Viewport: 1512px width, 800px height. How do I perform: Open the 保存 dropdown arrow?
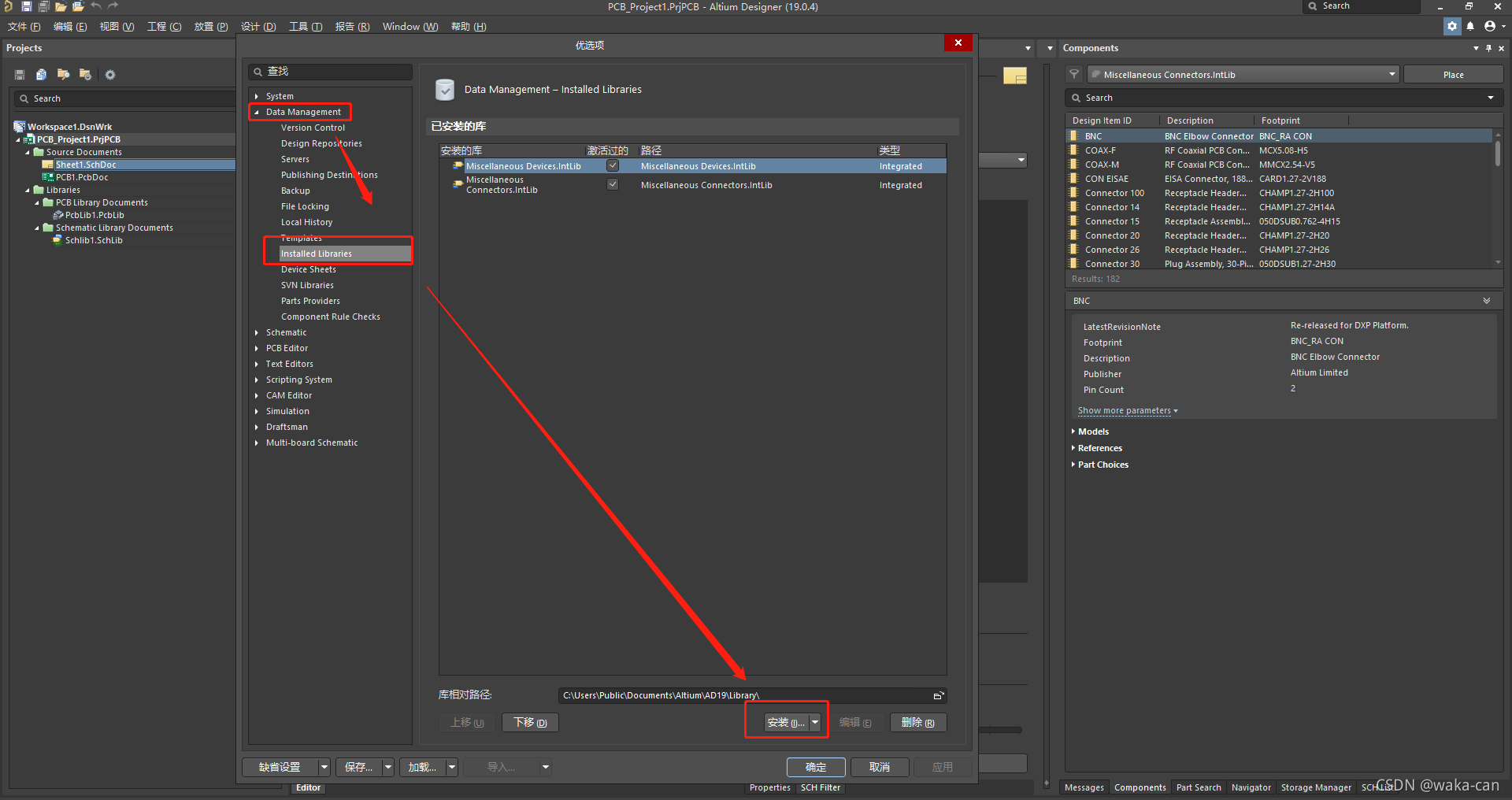coord(387,767)
